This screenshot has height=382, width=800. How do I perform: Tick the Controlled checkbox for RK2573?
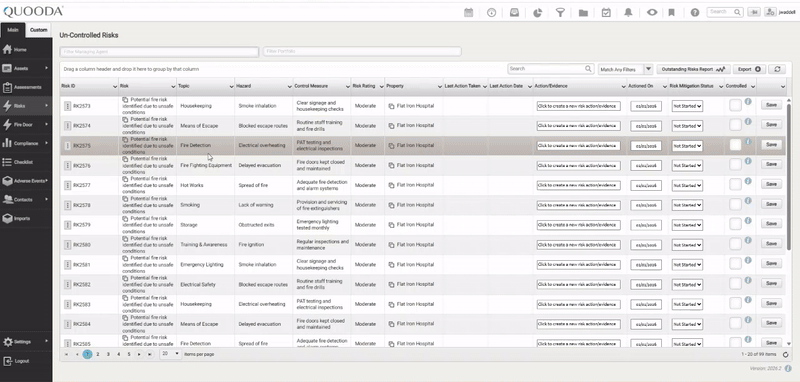[x=735, y=105]
